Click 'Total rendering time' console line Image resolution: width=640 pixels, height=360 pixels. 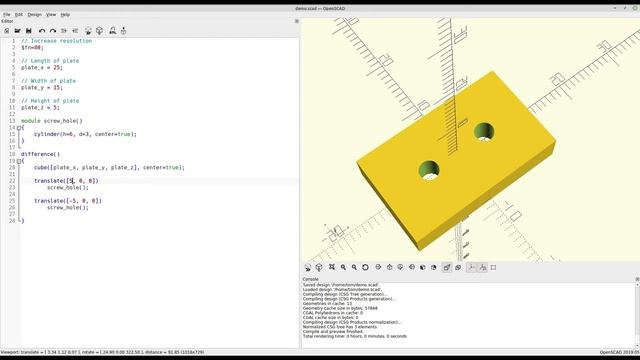point(355,336)
